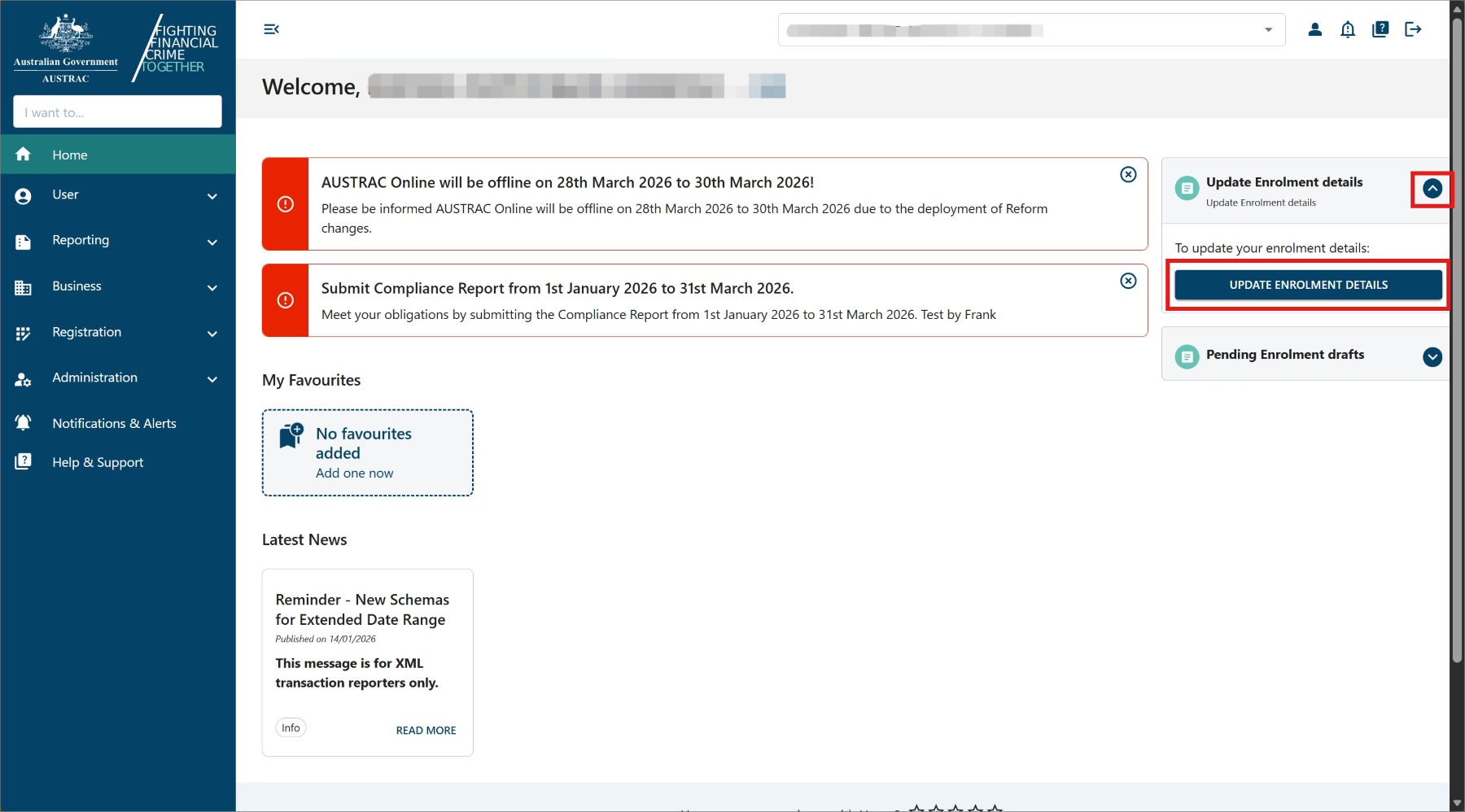Click the 'I want to...' search field

pyautogui.click(x=117, y=112)
